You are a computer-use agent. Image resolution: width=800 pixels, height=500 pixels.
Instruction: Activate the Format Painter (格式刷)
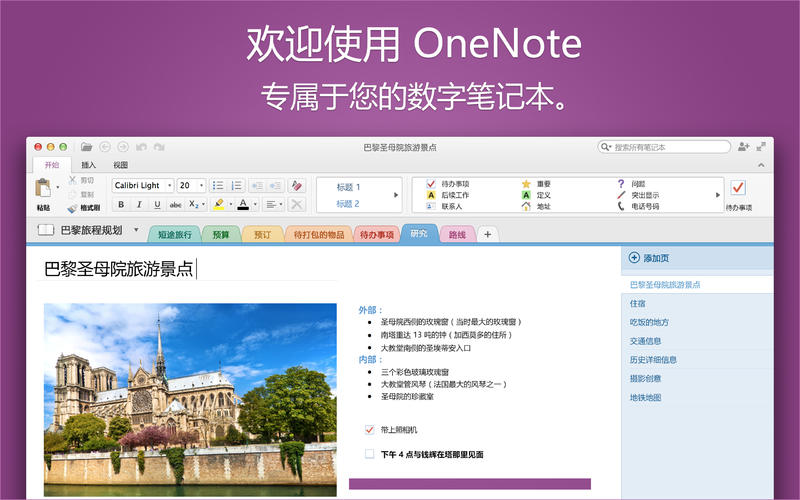point(84,208)
